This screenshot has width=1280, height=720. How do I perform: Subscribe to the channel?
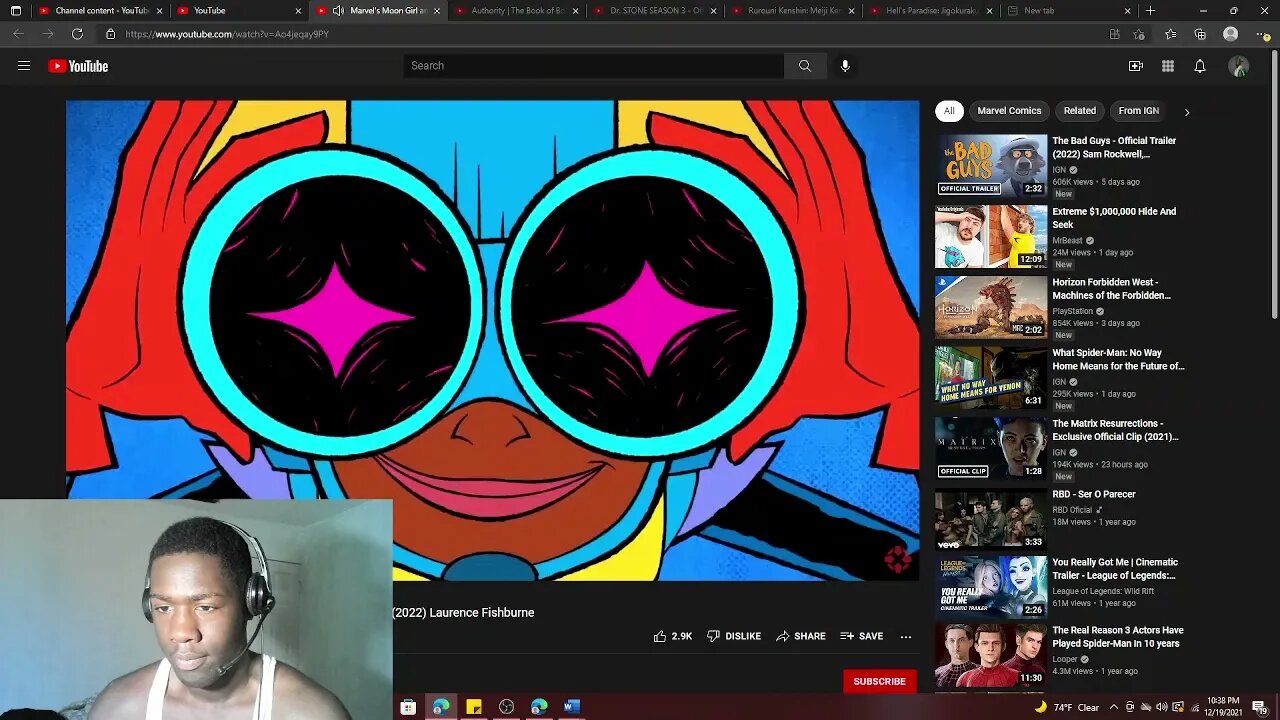880,681
